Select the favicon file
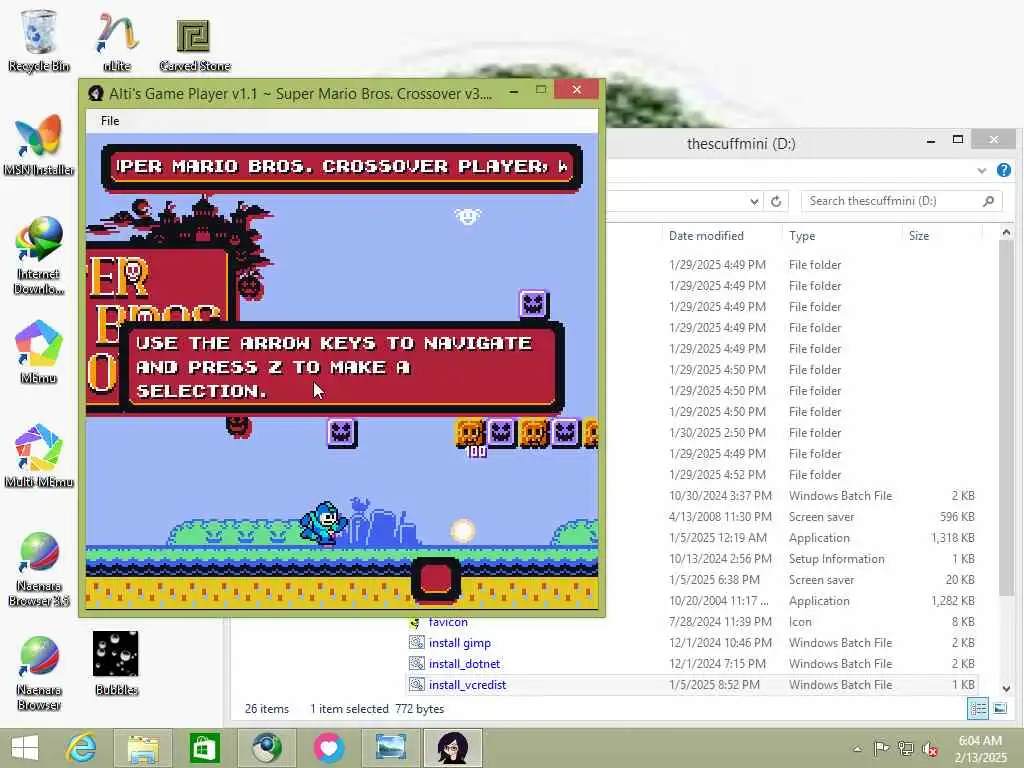Viewport: 1024px width, 768px height. 448,622
